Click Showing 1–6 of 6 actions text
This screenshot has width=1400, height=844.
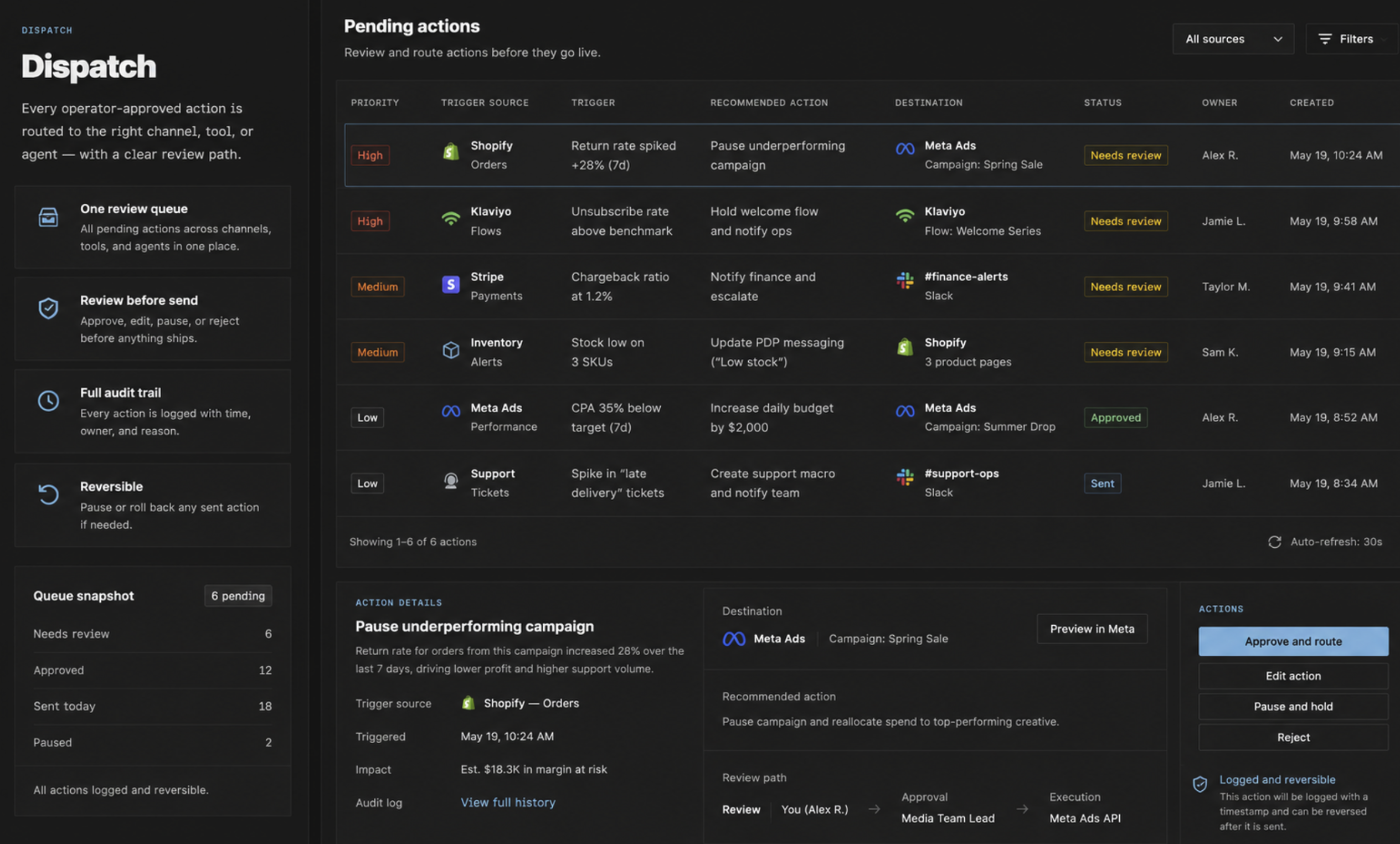[413, 542]
